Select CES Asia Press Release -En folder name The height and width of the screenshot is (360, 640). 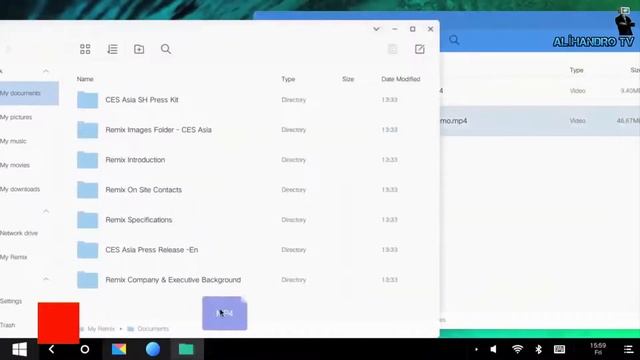click(151, 250)
